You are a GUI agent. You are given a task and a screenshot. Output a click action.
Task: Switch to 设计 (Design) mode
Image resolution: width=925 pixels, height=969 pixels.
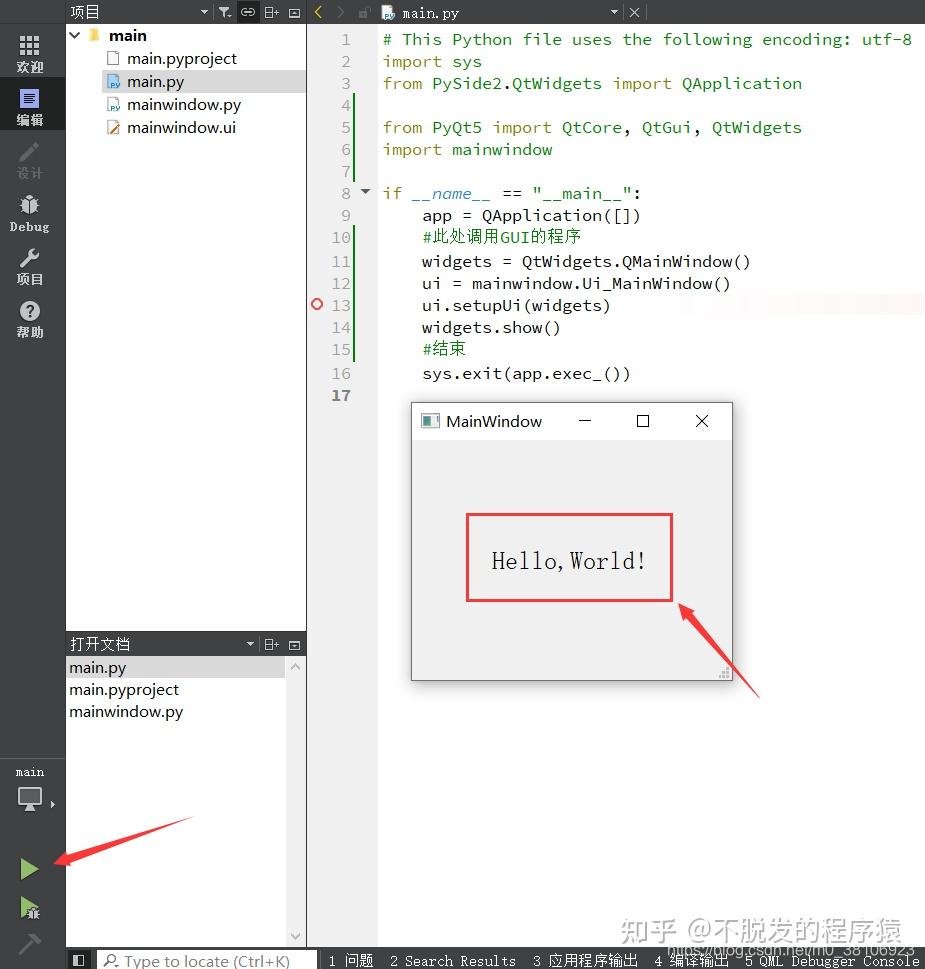30,160
